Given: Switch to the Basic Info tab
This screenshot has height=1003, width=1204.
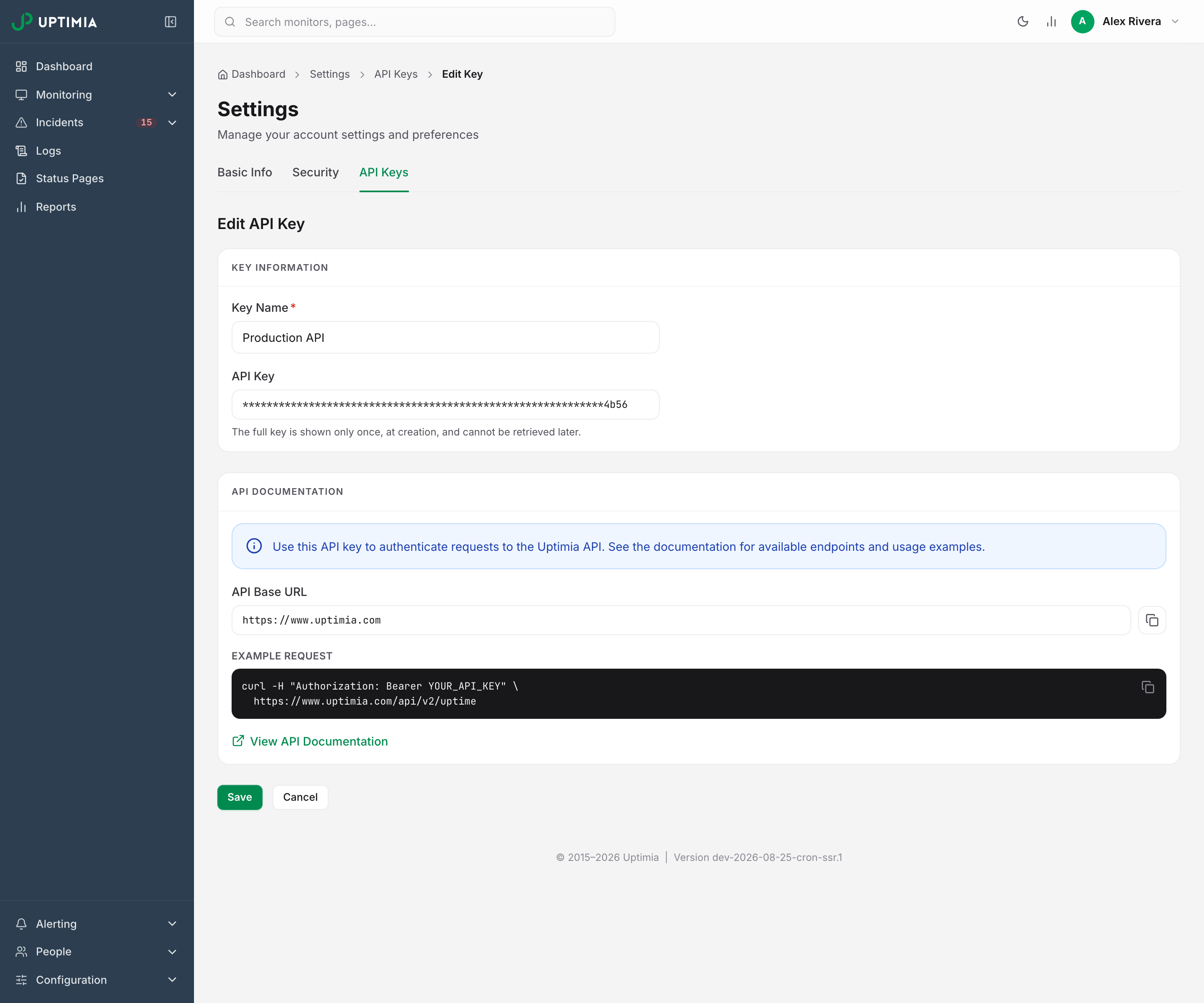Looking at the screenshot, I should click(x=244, y=173).
